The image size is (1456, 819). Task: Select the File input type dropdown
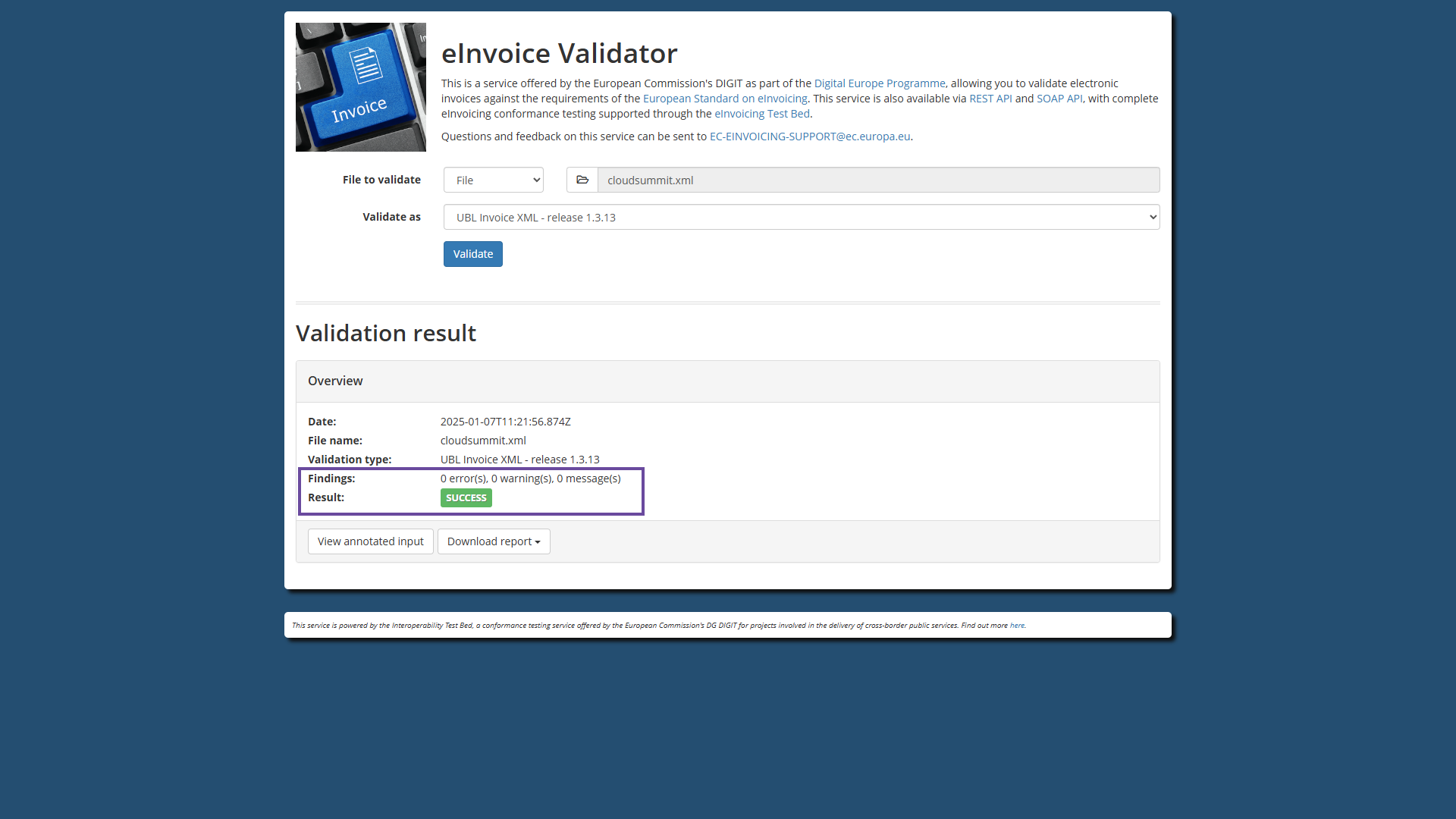coord(494,180)
